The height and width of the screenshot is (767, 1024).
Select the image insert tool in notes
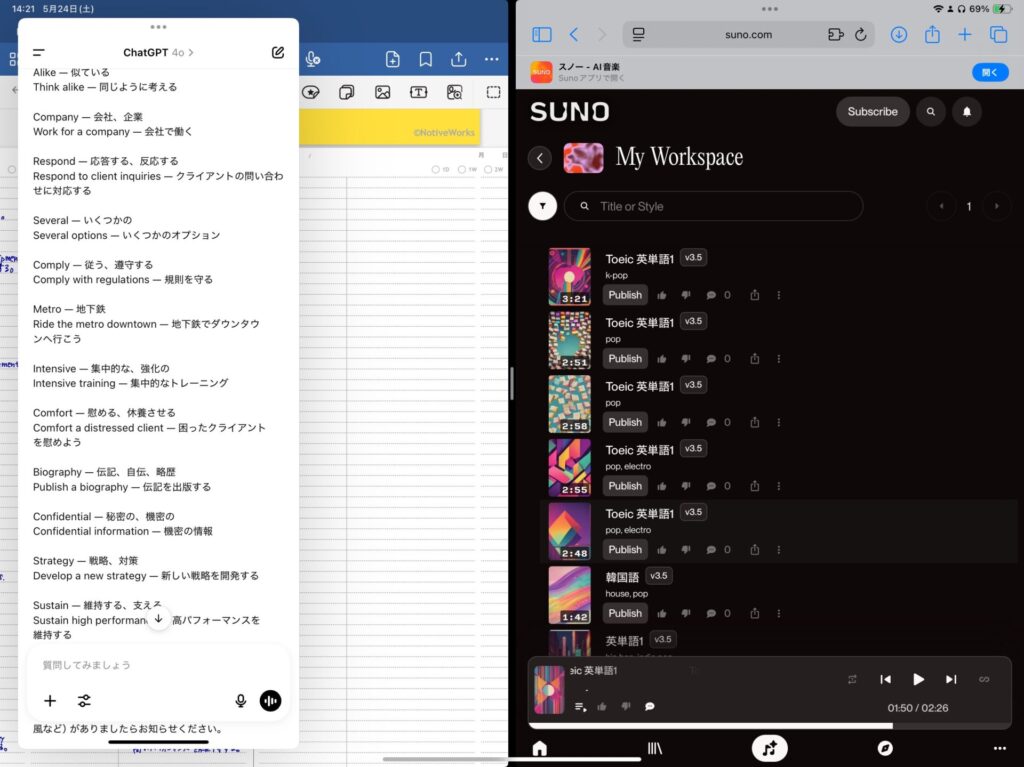(383, 92)
